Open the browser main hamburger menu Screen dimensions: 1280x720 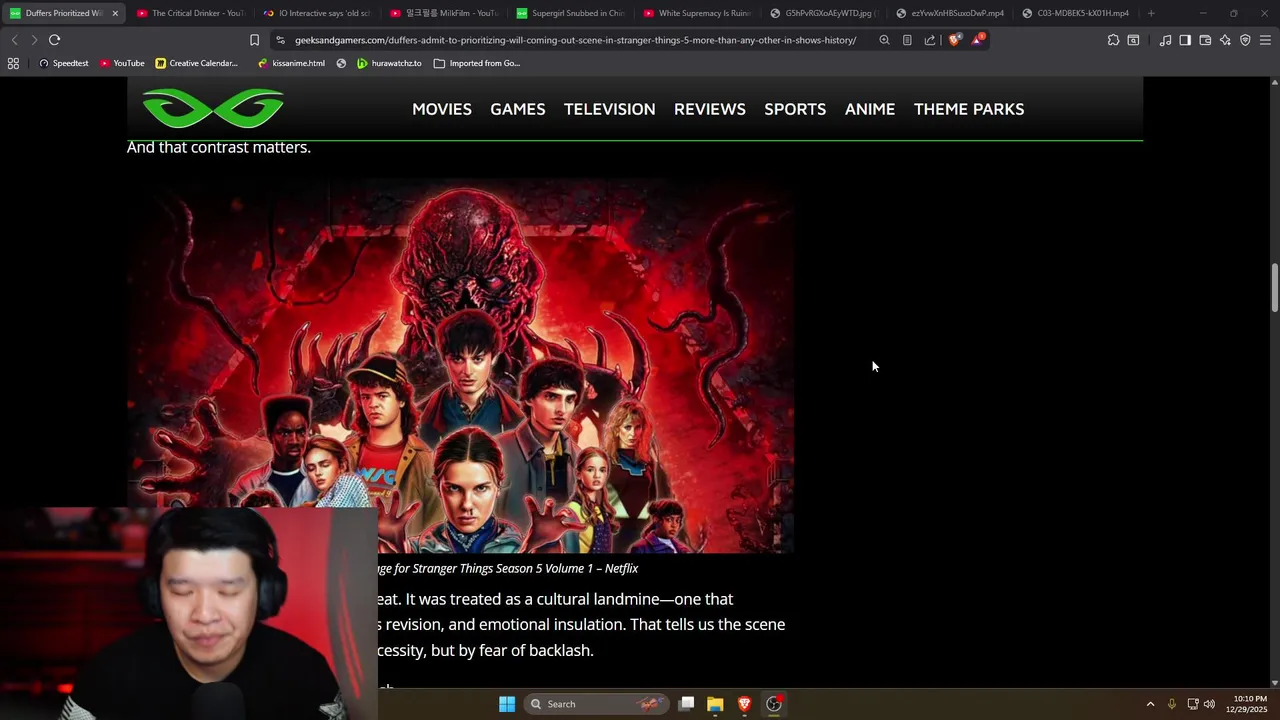pyautogui.click(x=1265, y=40)
